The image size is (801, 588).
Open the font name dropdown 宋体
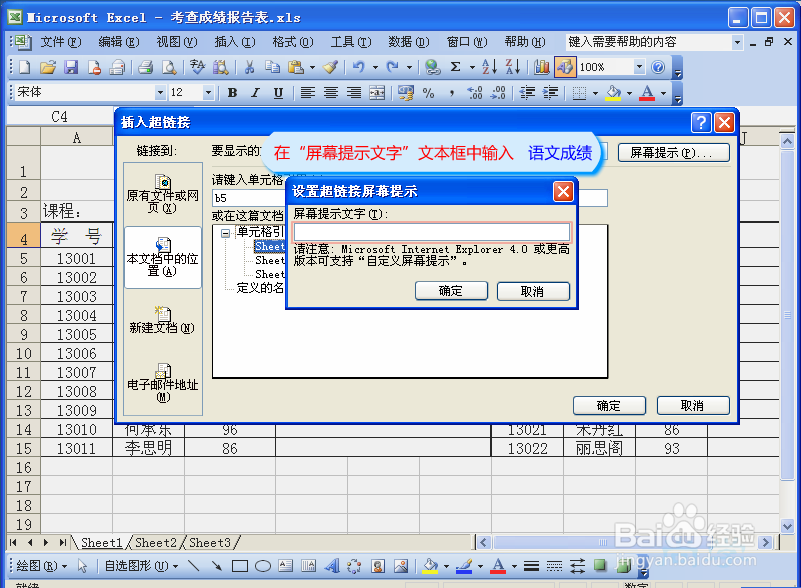tap(160, 92)
